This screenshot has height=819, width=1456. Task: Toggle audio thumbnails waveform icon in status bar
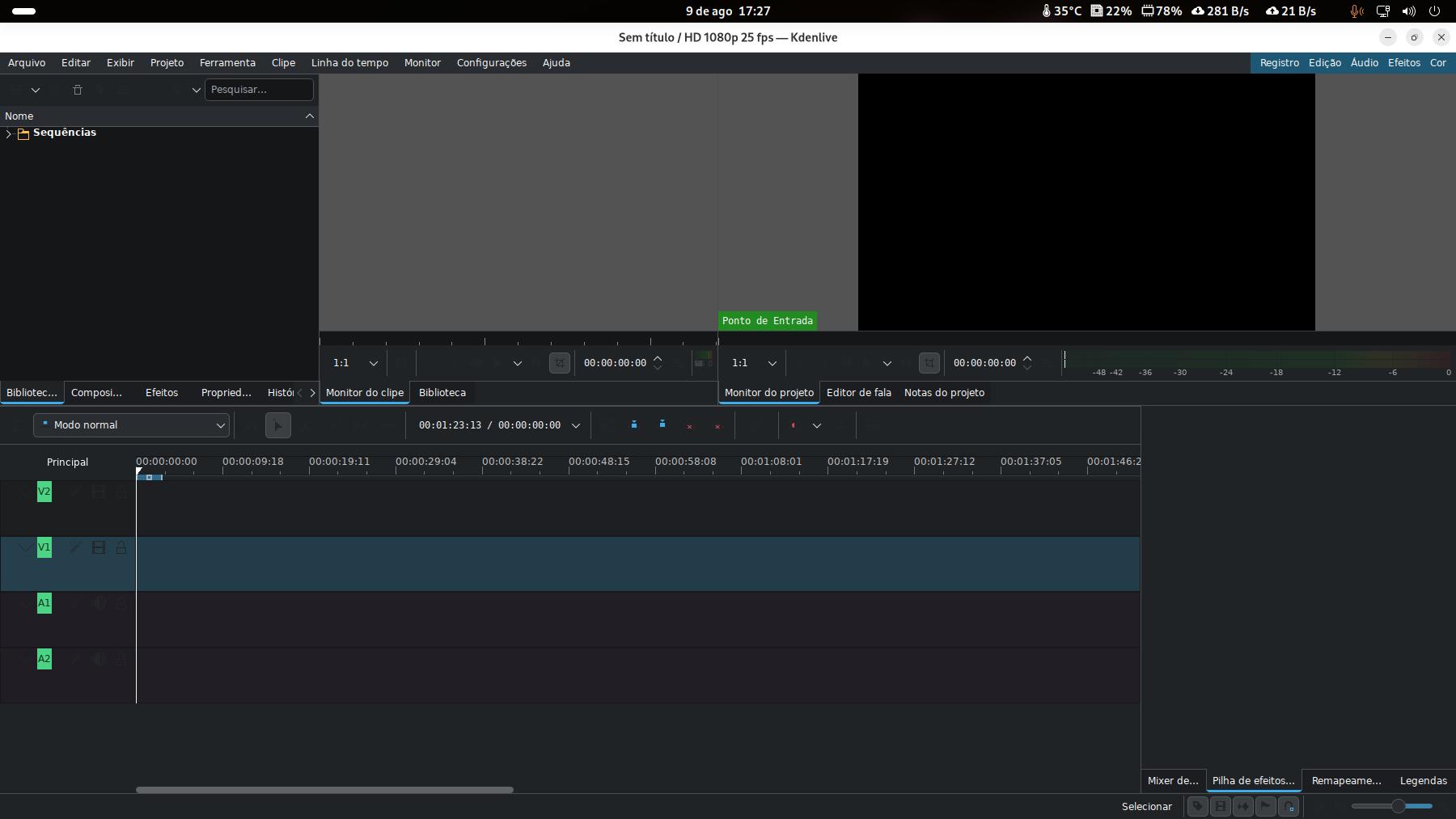1243,807
